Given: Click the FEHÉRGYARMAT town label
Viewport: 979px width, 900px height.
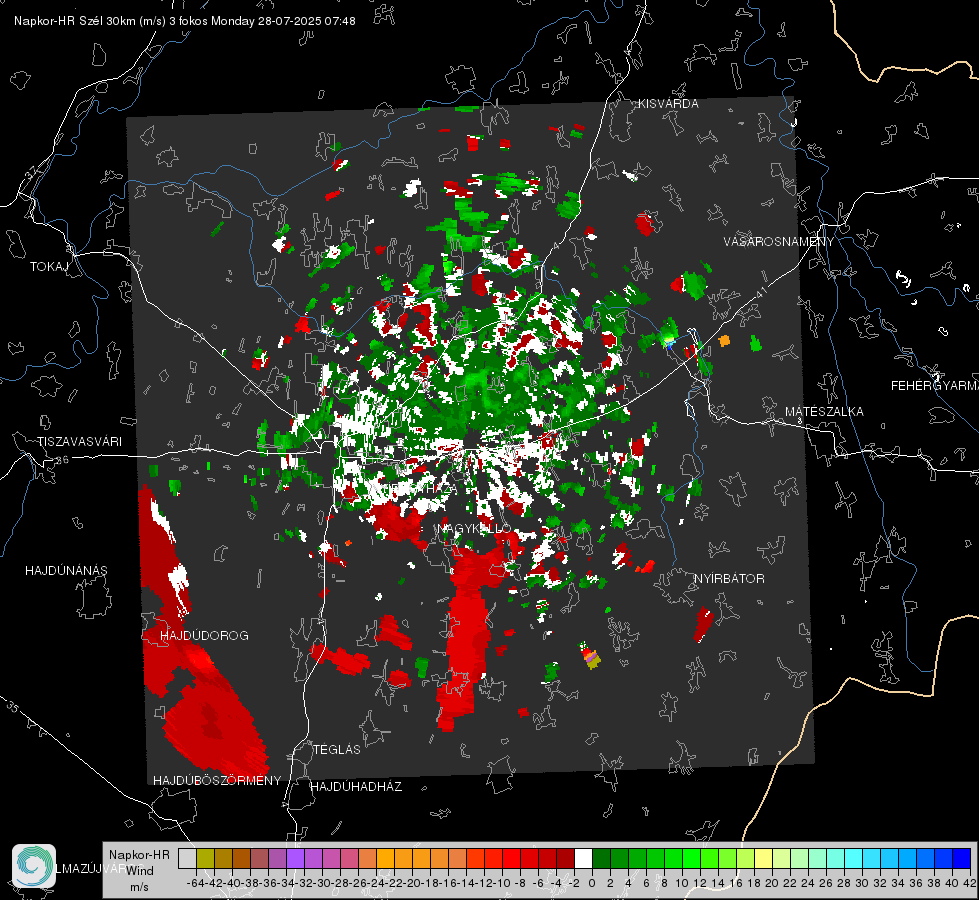Looking at the screenshot, I should (934, 386).
